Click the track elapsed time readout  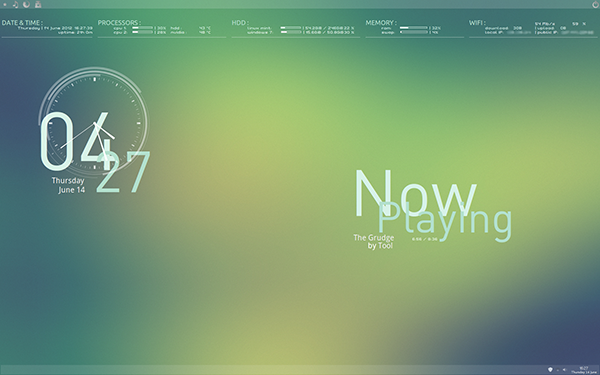[425, 239]
